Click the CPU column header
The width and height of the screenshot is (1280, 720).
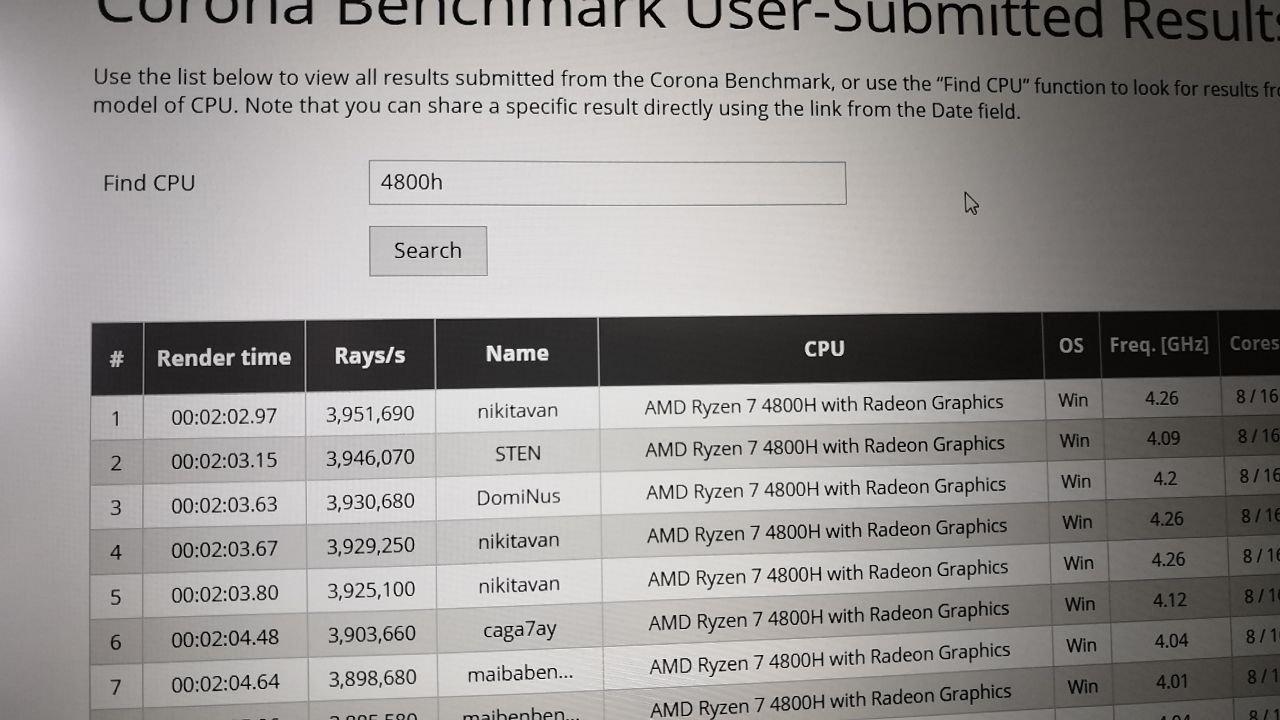click(824, 349)
